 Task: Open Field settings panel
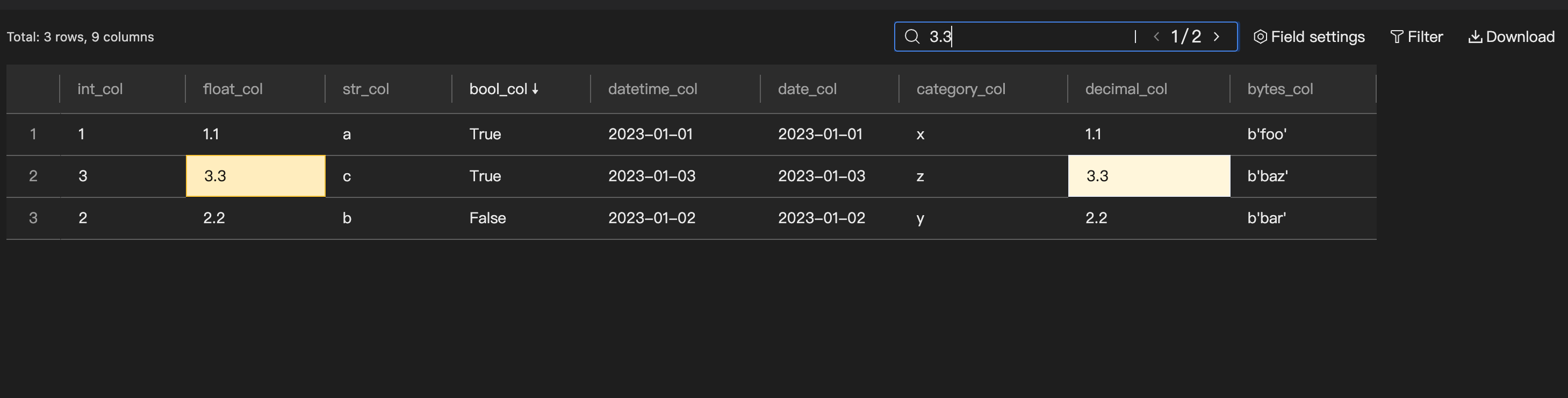[1308, 37]
